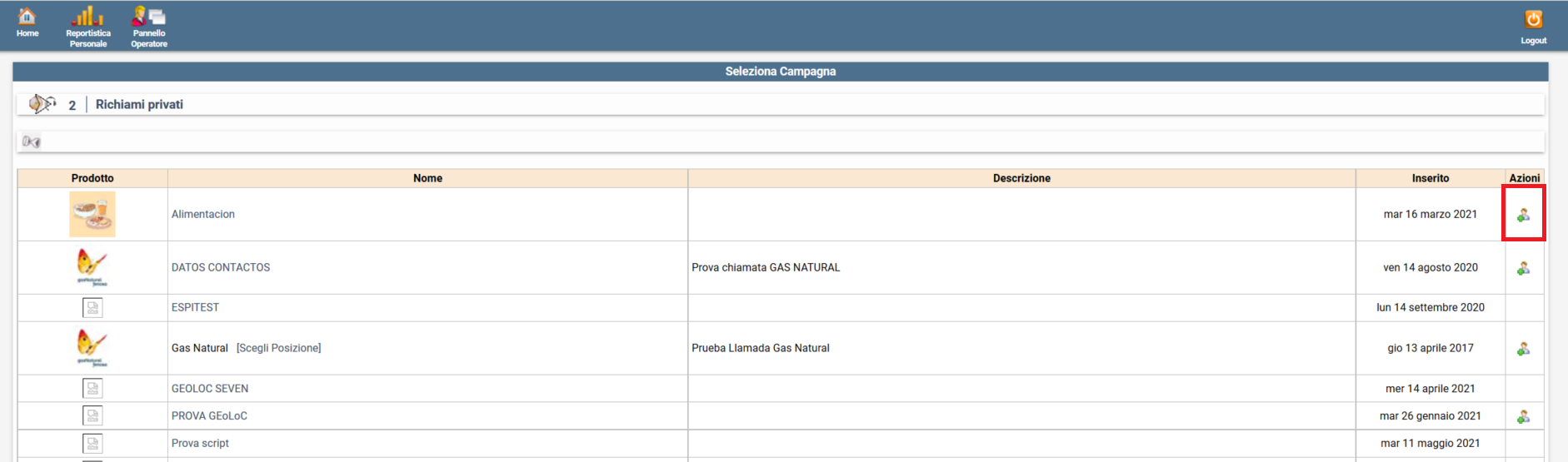Viewport: 1568px width, 462px height.
Task: Click the Nome column header
Action: tap(427, 178)
